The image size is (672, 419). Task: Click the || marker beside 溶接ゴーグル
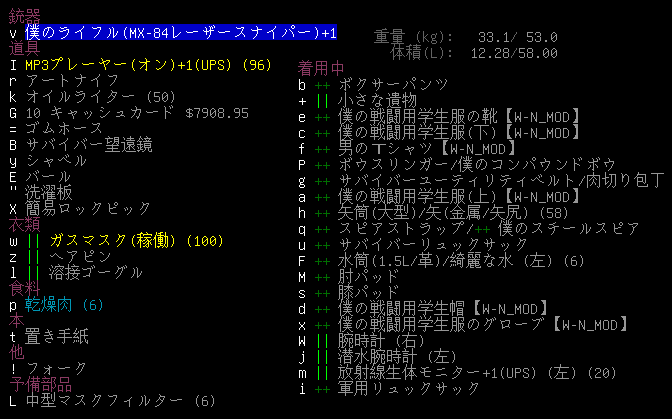point(33,273)
